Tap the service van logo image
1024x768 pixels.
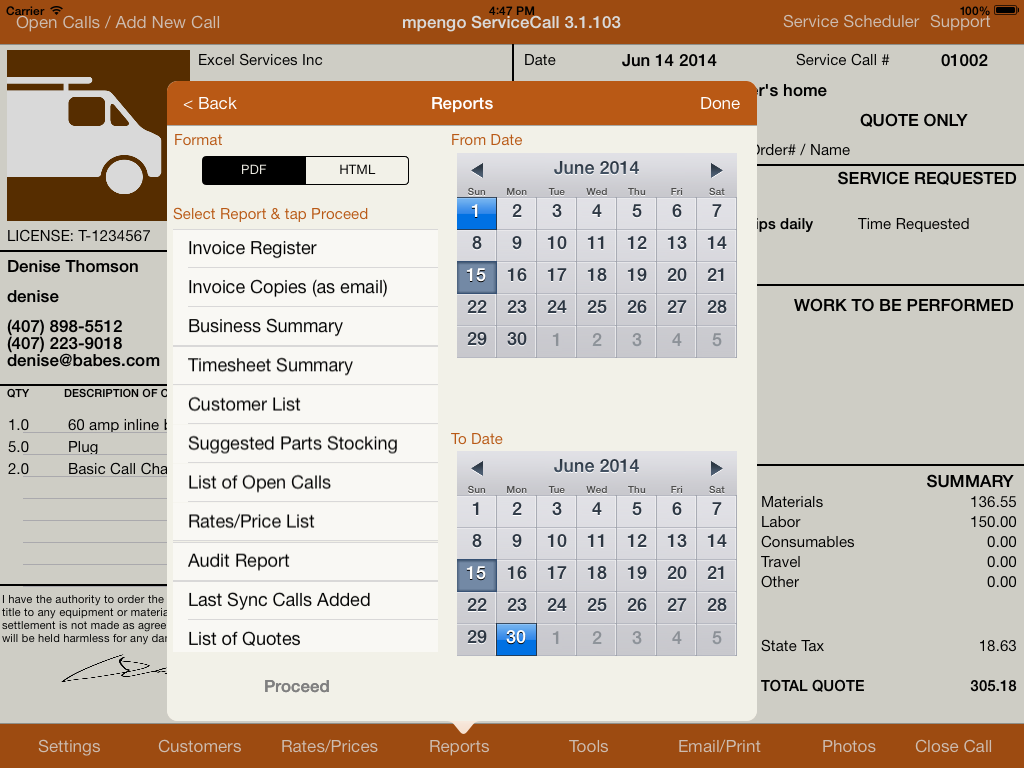tap(84, 135)
